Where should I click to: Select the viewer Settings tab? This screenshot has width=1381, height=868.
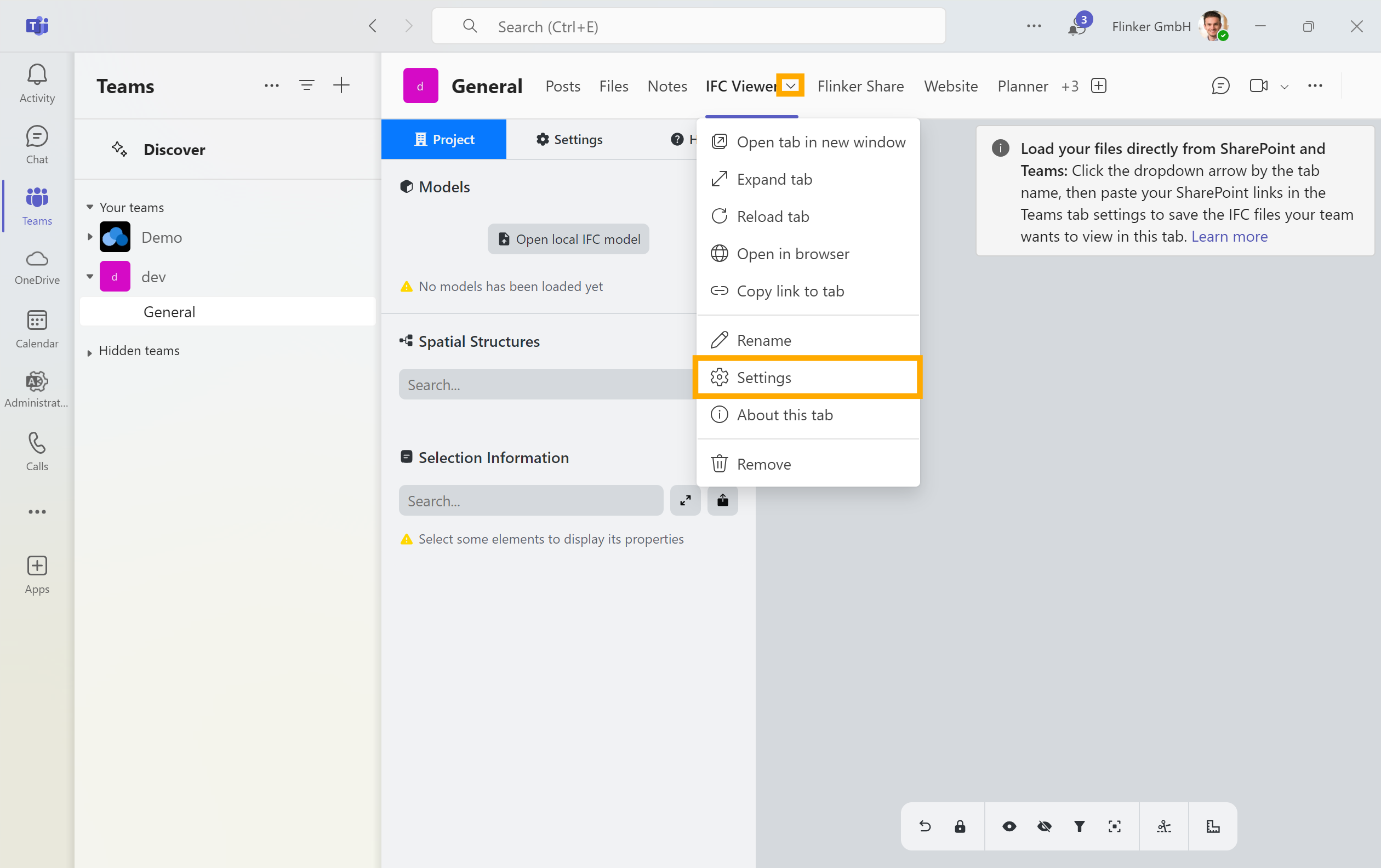(569, 139)
